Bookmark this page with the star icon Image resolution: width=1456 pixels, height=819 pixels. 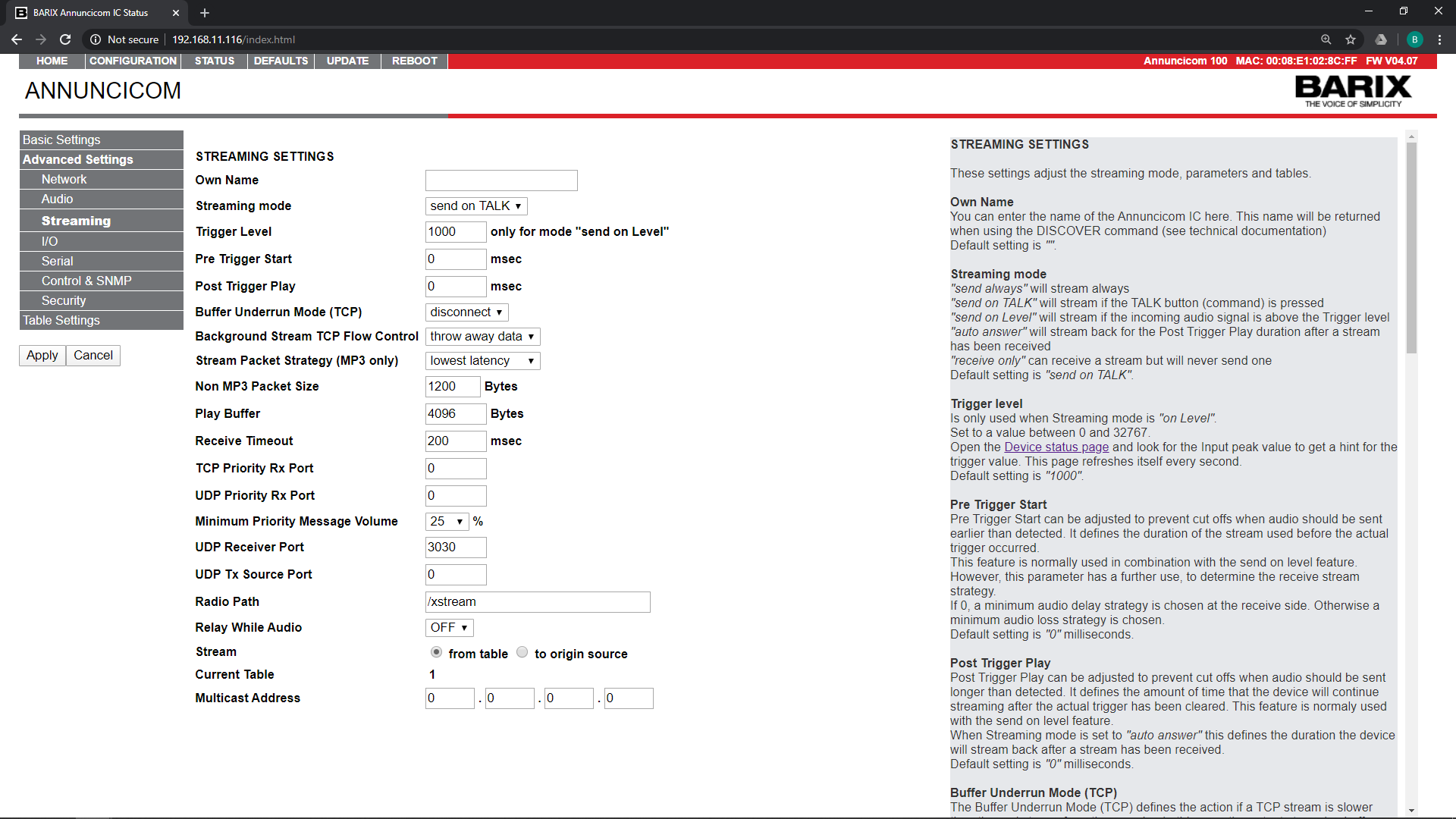click(1351, 39)
